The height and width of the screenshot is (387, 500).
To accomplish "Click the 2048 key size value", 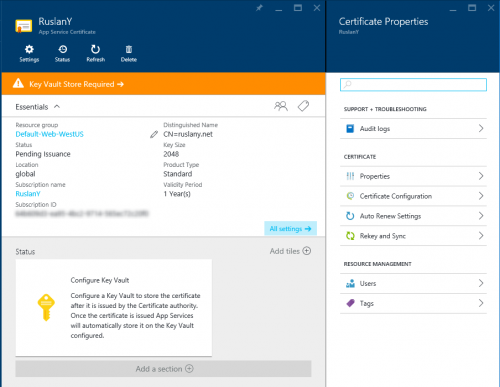I will point(171,154).
